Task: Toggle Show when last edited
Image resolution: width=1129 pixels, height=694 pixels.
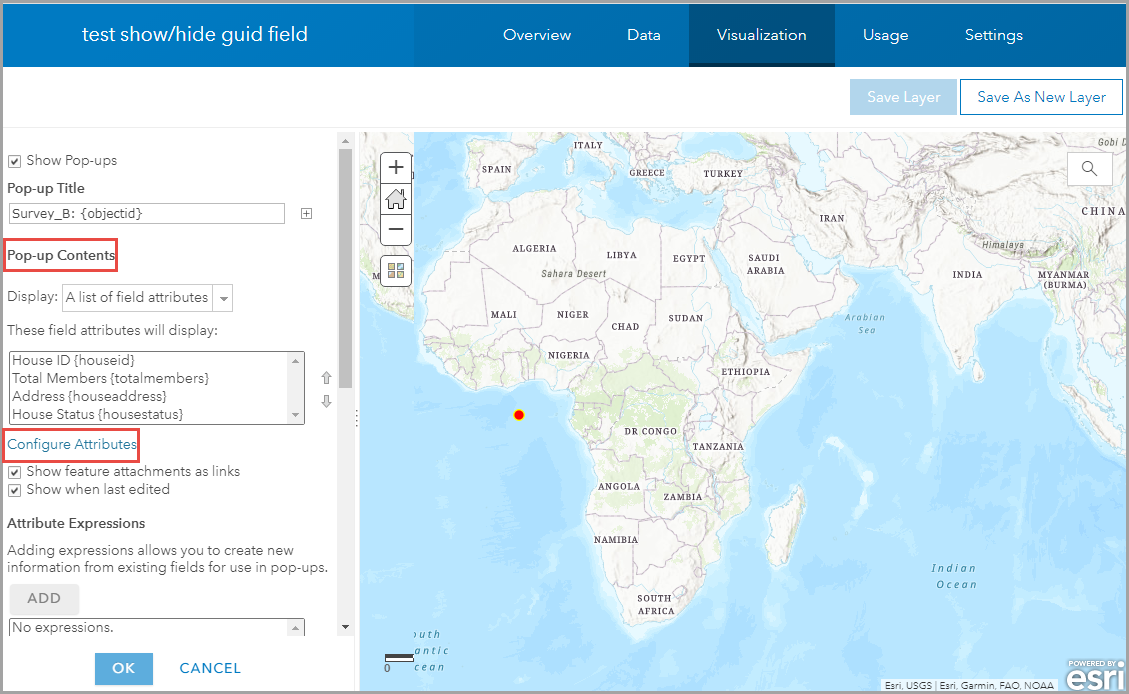Action: point(14,490)
